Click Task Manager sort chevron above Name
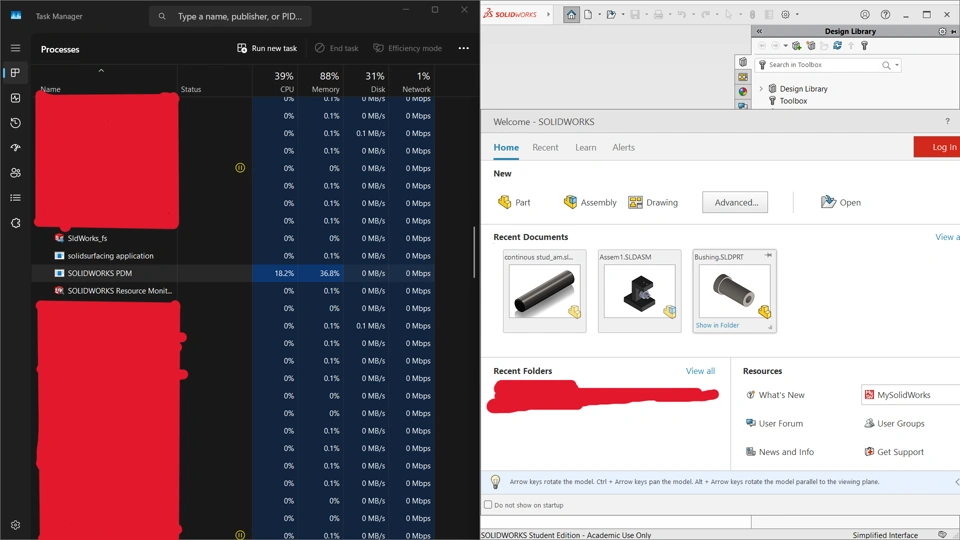Viewport: 960px width, 540px height. (101, 71)
